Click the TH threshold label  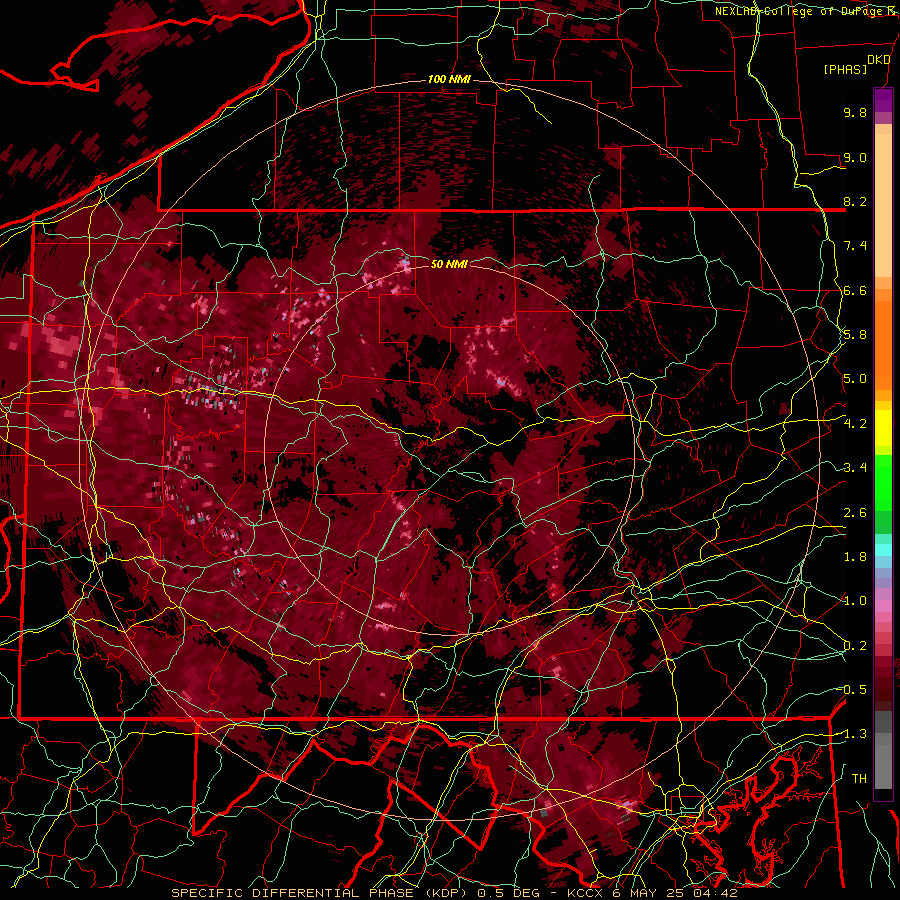859,778
